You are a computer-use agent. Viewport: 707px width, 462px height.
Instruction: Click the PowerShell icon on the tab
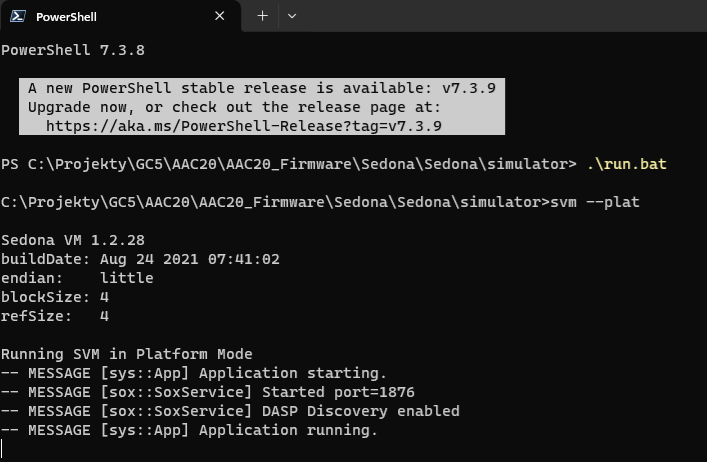(19, 17)
